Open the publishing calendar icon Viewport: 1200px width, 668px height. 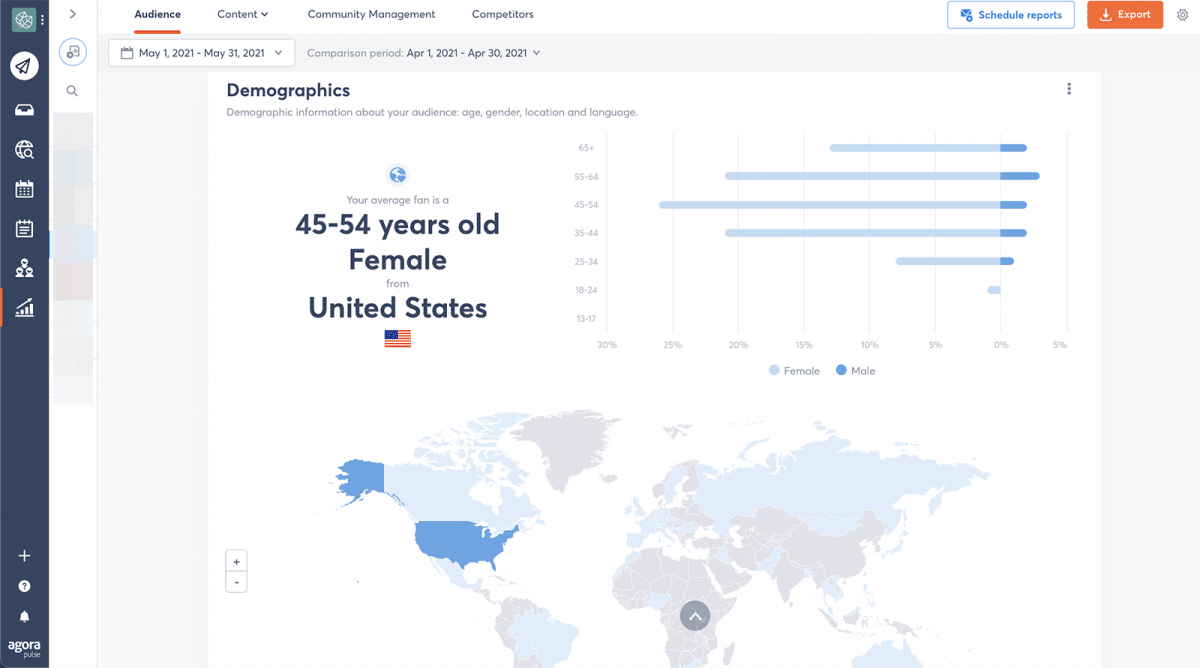point(24,189)
